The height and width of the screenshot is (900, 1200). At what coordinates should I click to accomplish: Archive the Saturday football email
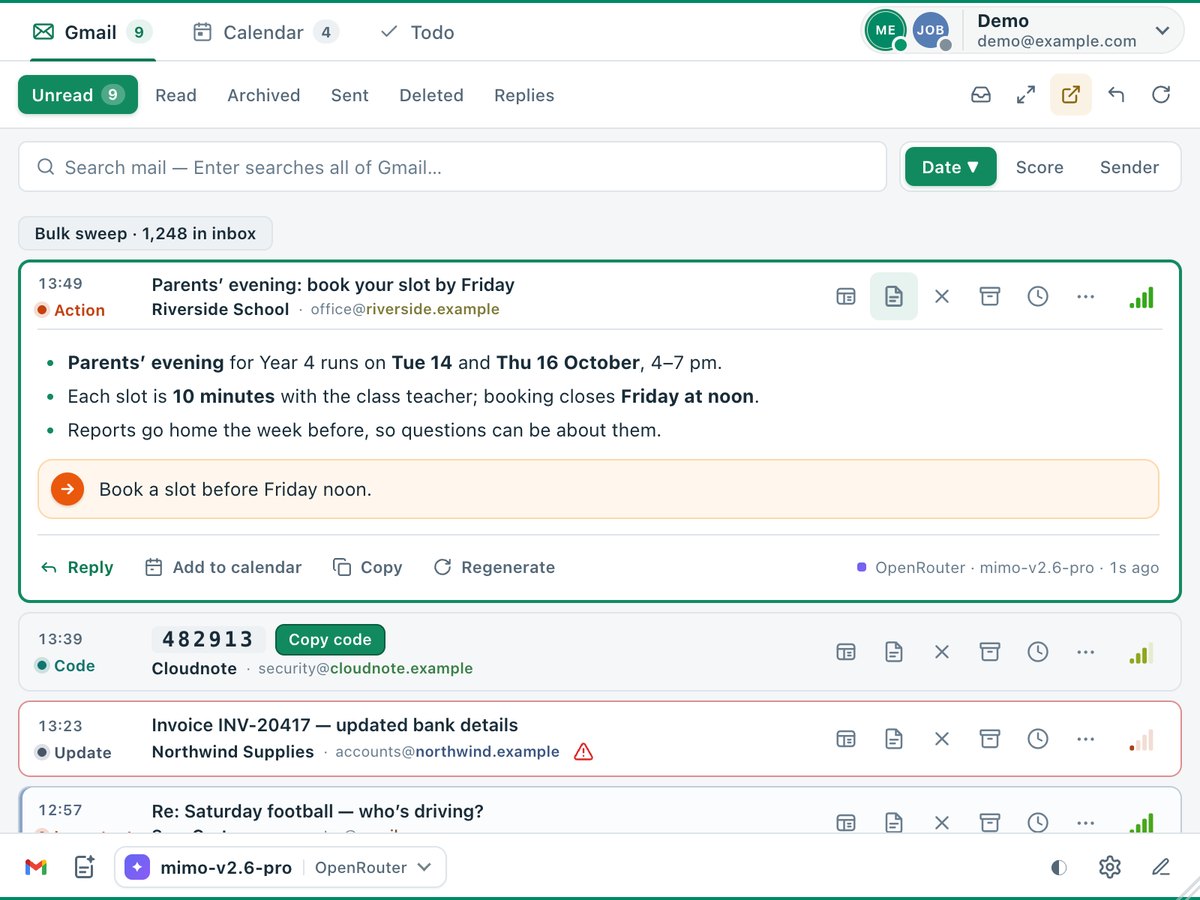coord(990,823)
